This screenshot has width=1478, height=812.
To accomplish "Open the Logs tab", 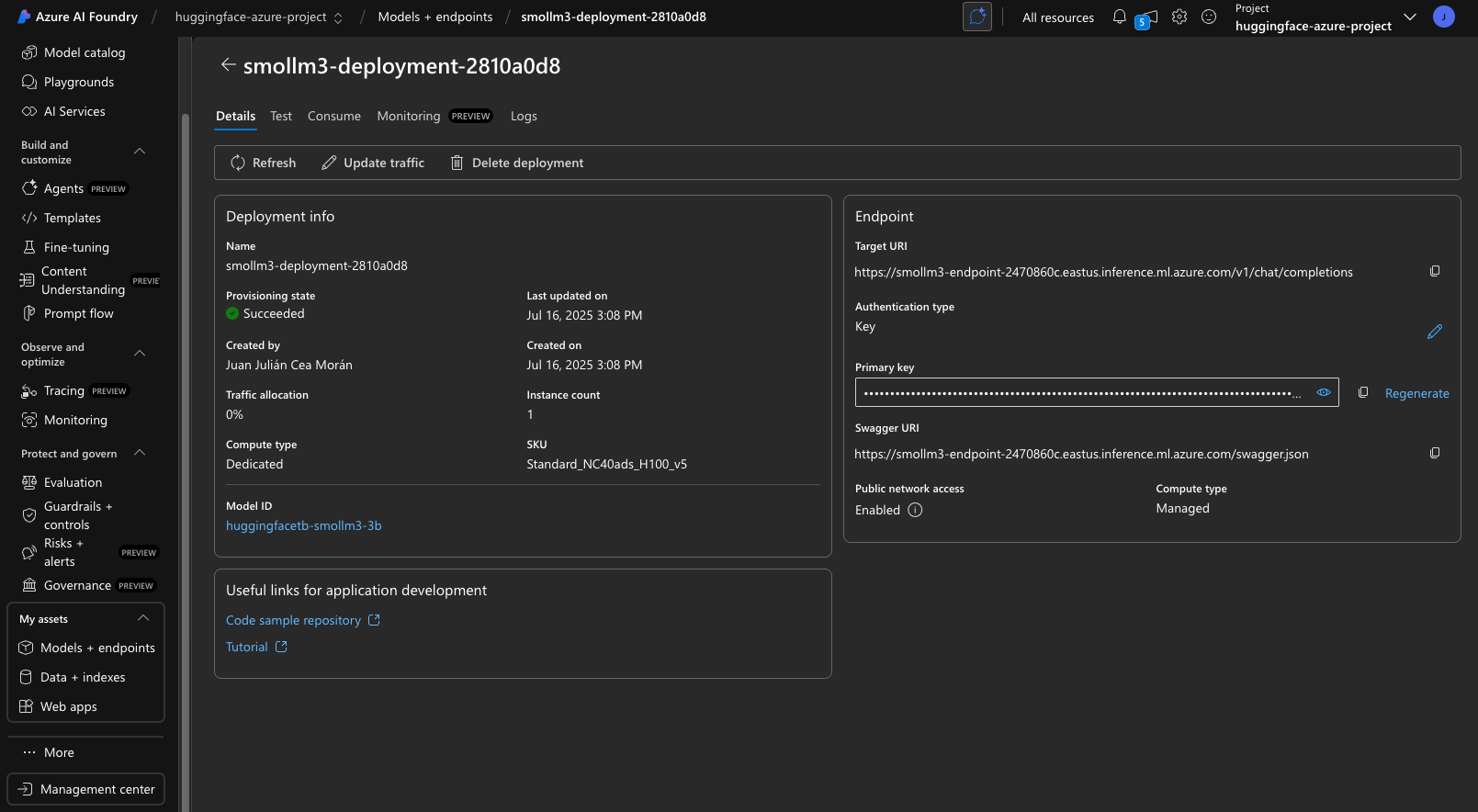I will 524,116.
